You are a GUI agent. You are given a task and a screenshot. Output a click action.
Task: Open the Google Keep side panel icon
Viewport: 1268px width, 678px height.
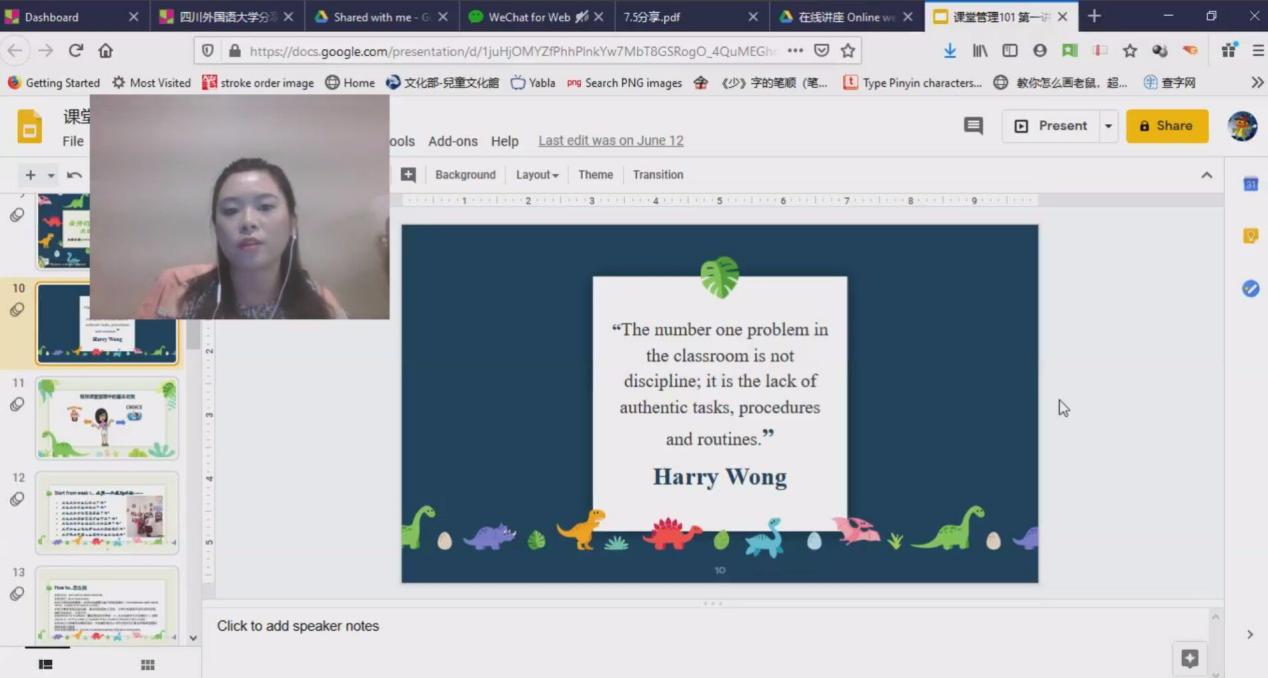point(1250,236)
